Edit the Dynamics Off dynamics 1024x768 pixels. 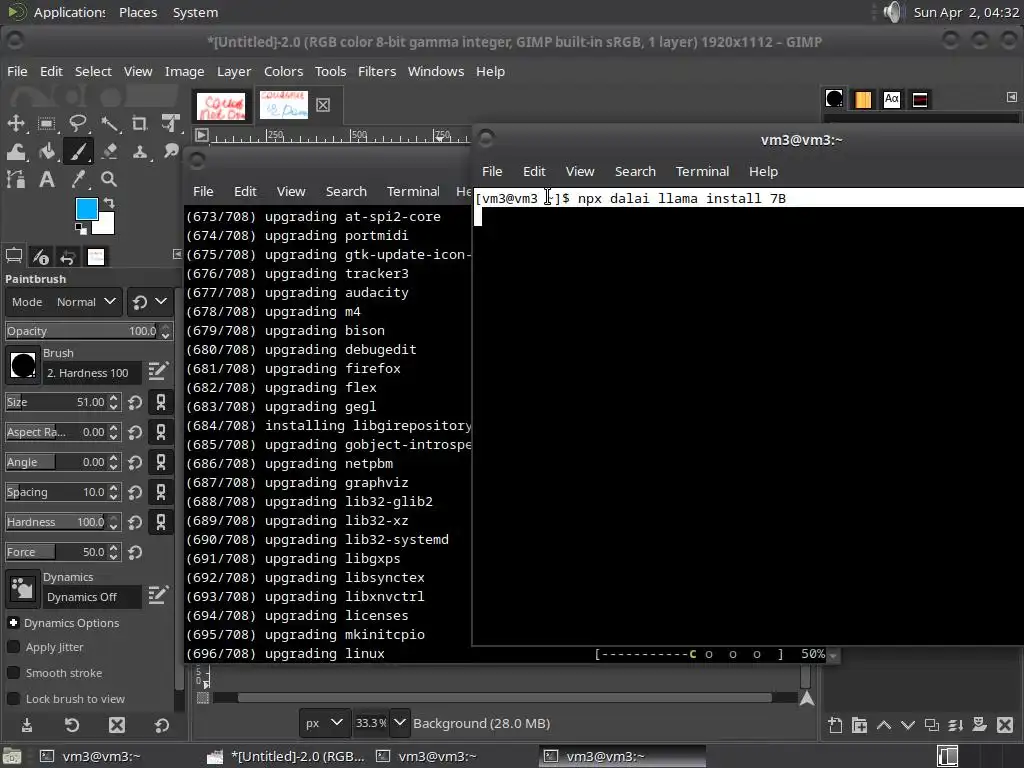pyautogui.click(x=158, y=595)
